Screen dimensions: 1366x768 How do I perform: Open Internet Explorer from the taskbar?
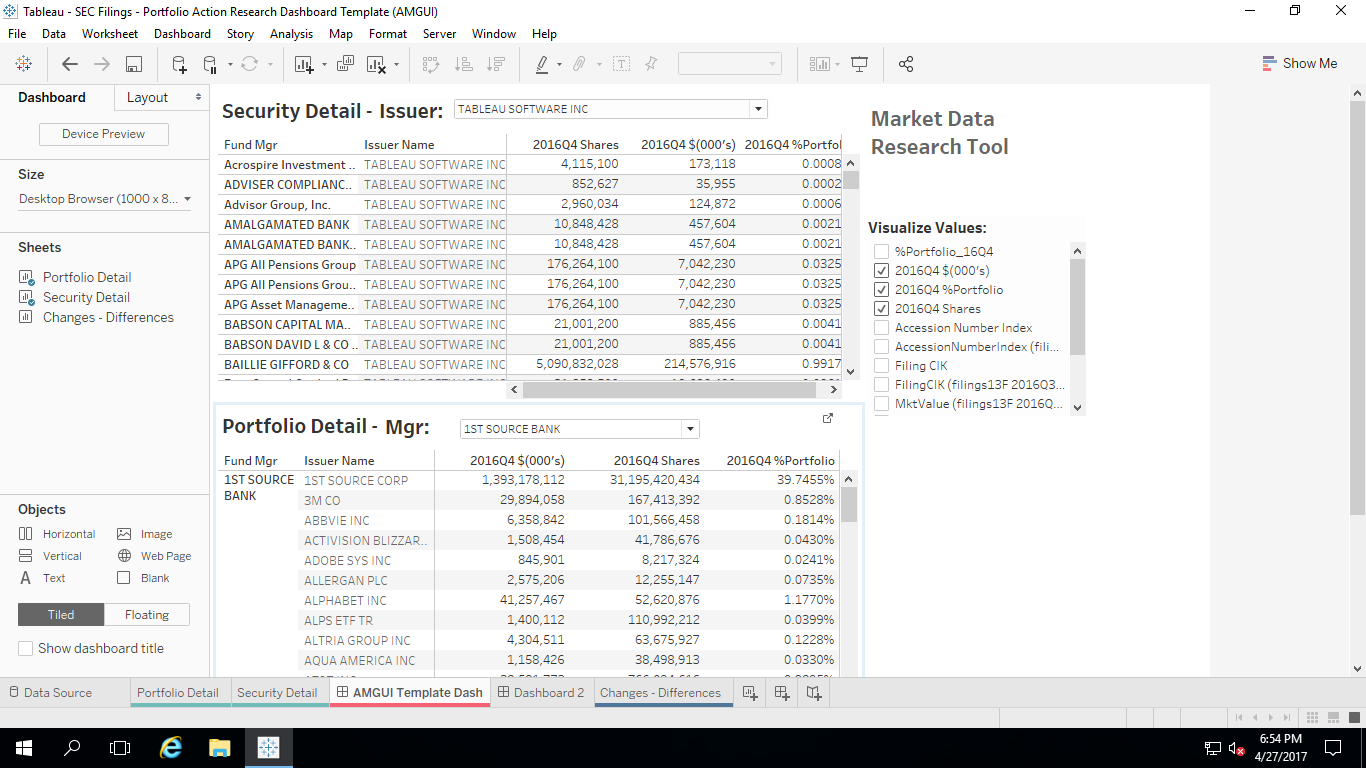[x=171, y=747]
